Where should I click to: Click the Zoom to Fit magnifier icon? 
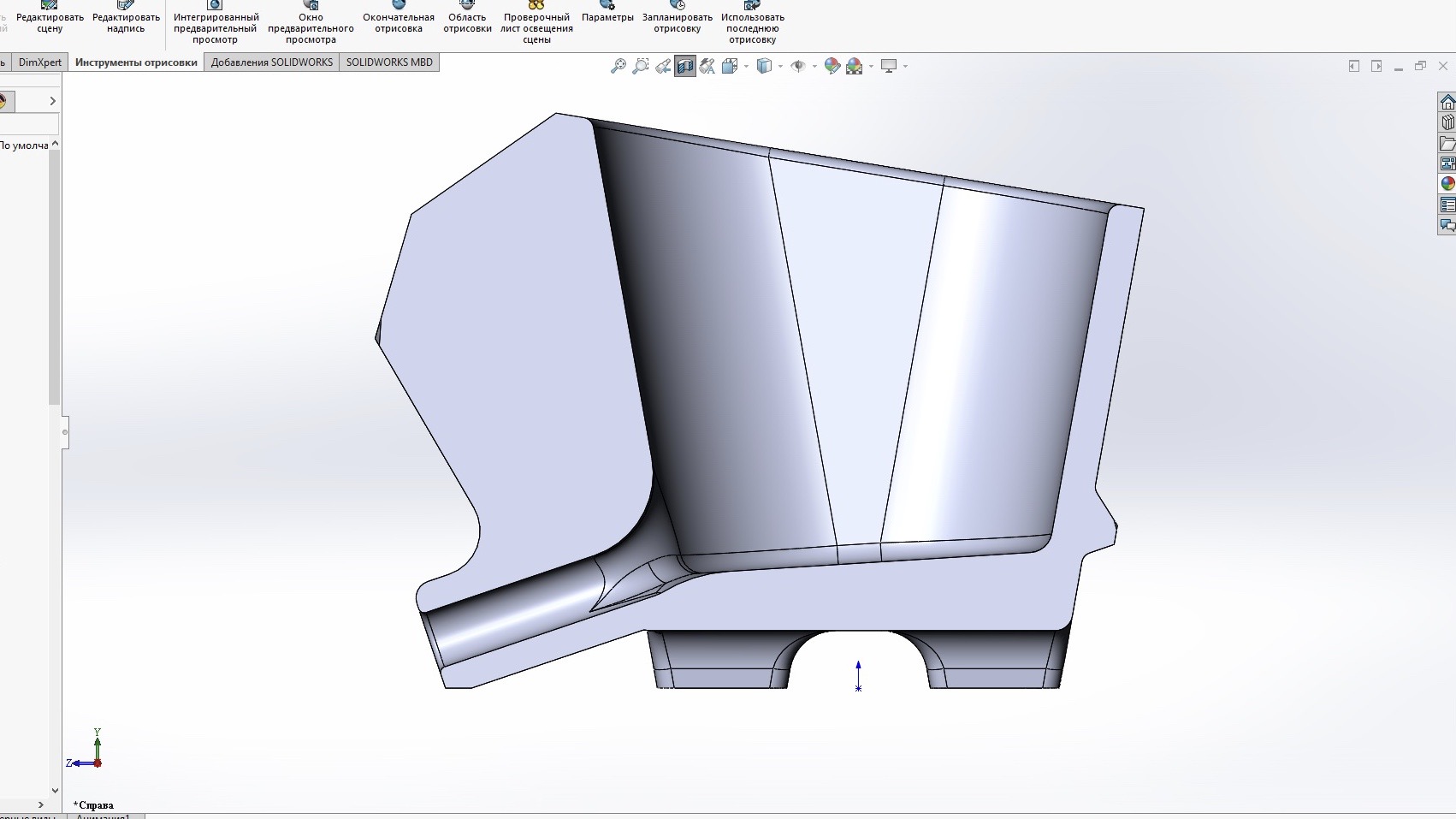pyautogui.click(x=618, y=66)
